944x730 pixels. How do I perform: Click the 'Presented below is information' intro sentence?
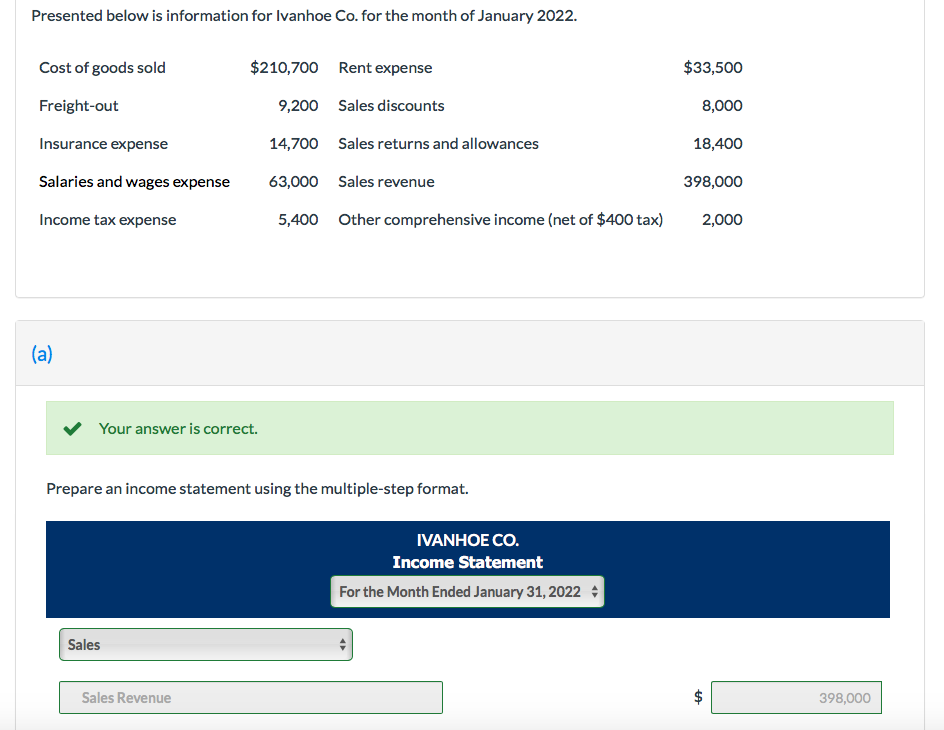pyautogui.click(x=304, y=16)
